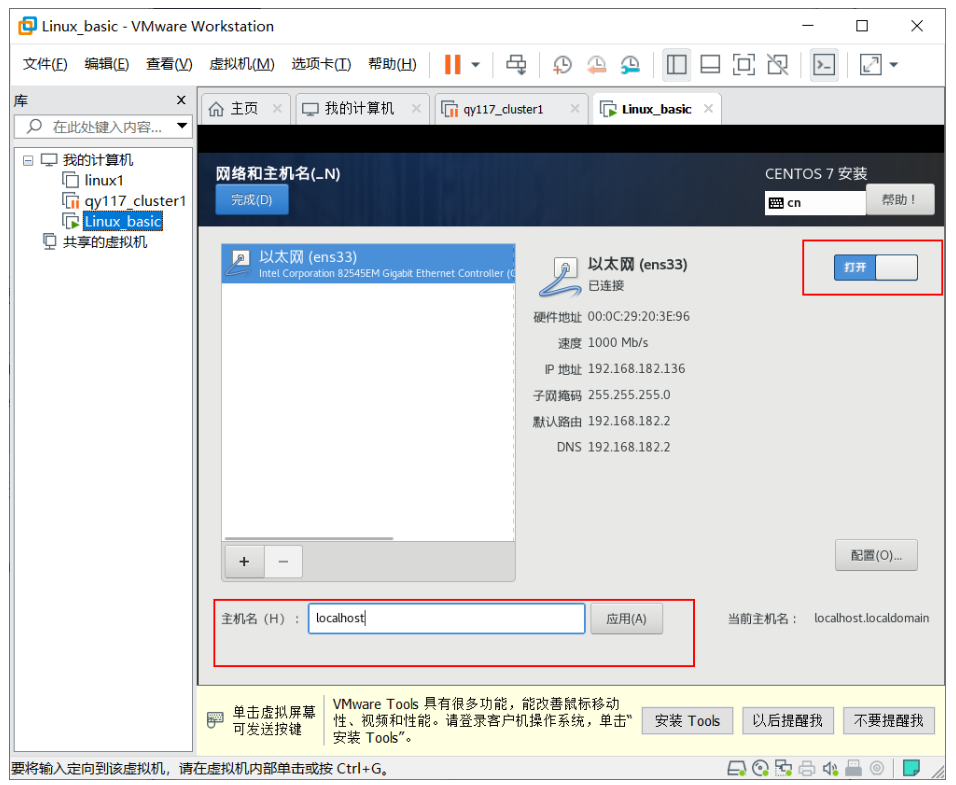Click the keyboard icon in the VMware Tools hint bar
956x785 pixels.
(215, 720)
